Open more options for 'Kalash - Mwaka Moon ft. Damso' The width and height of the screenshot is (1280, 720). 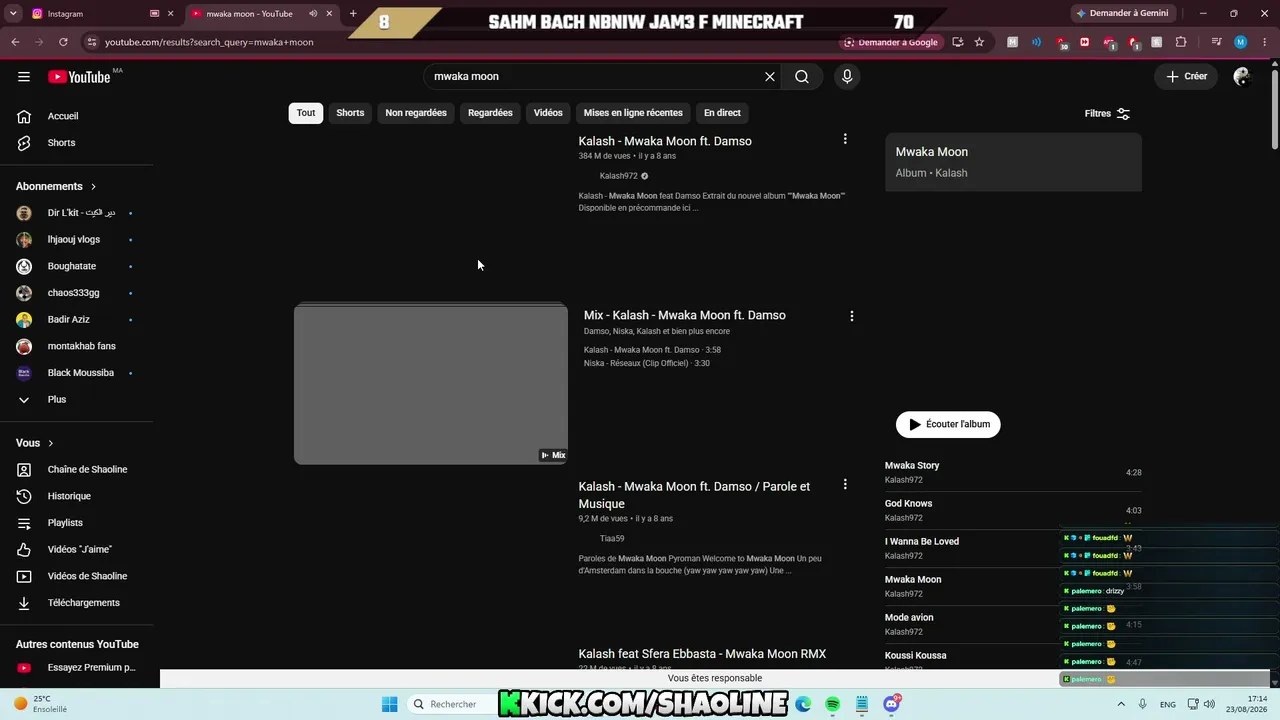845,140
